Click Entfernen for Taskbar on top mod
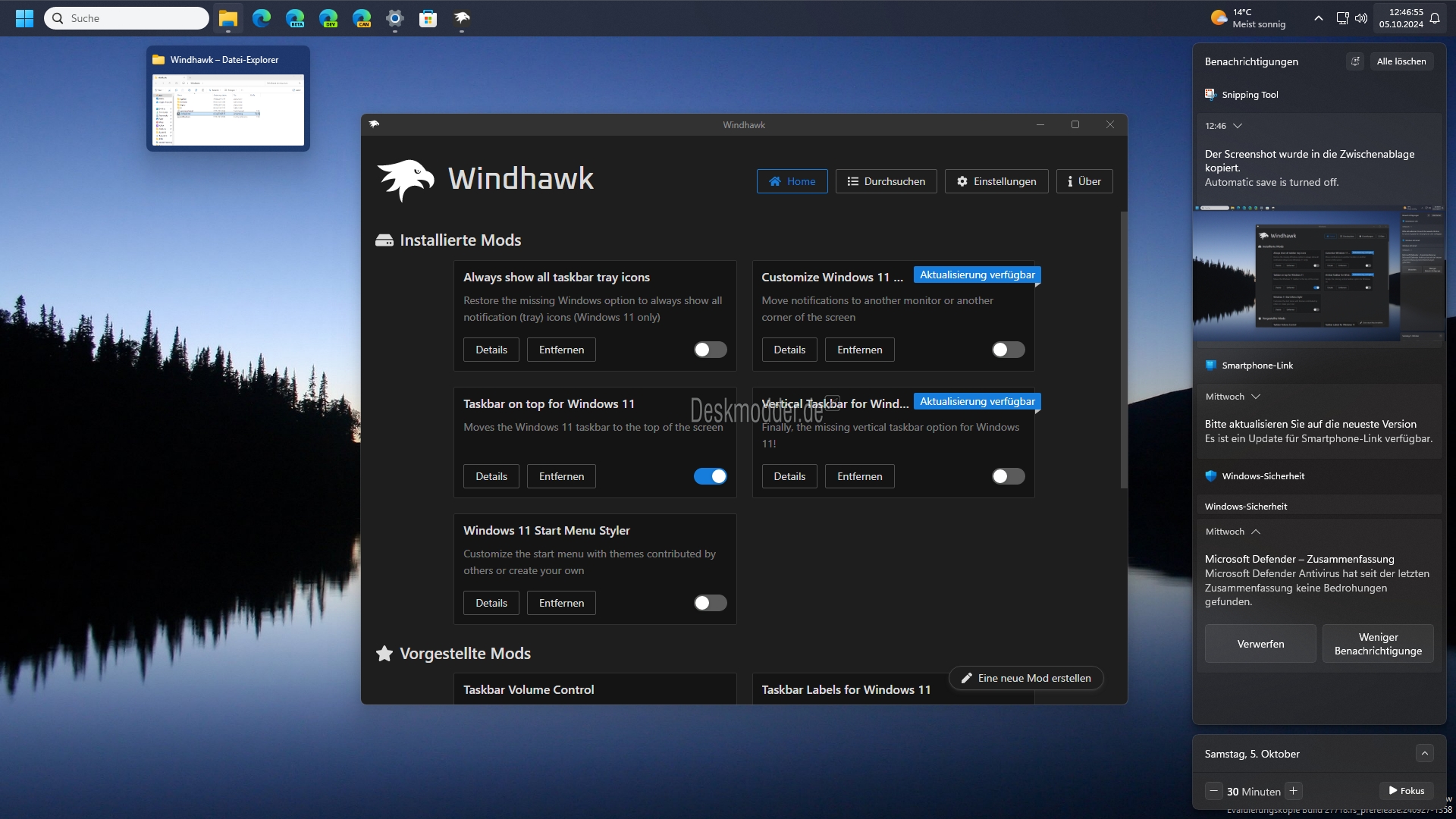1456x819 pixels. [561, 476]
